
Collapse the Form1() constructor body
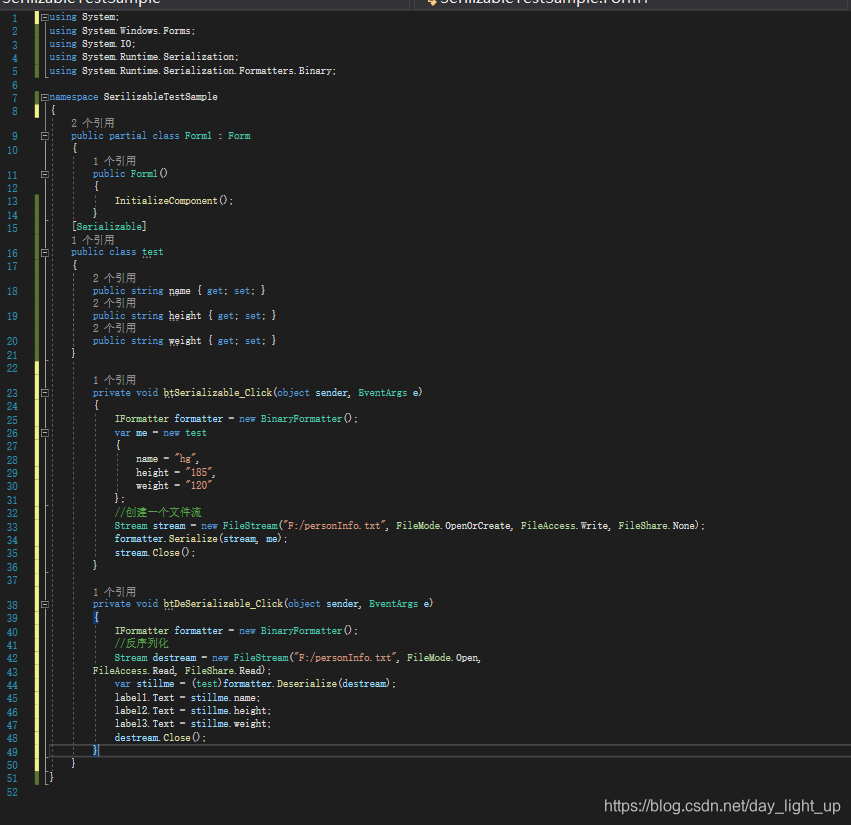[45, 174]
